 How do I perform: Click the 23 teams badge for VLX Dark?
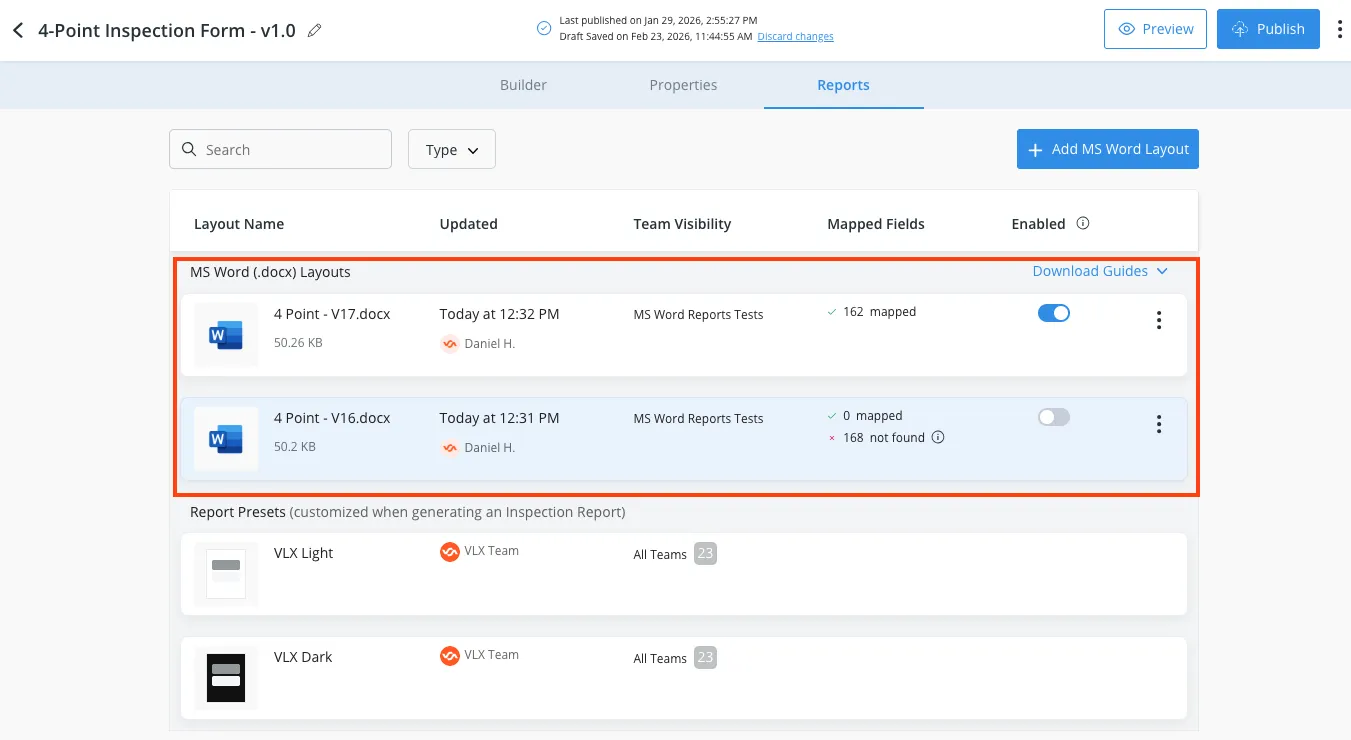point(706,657)
